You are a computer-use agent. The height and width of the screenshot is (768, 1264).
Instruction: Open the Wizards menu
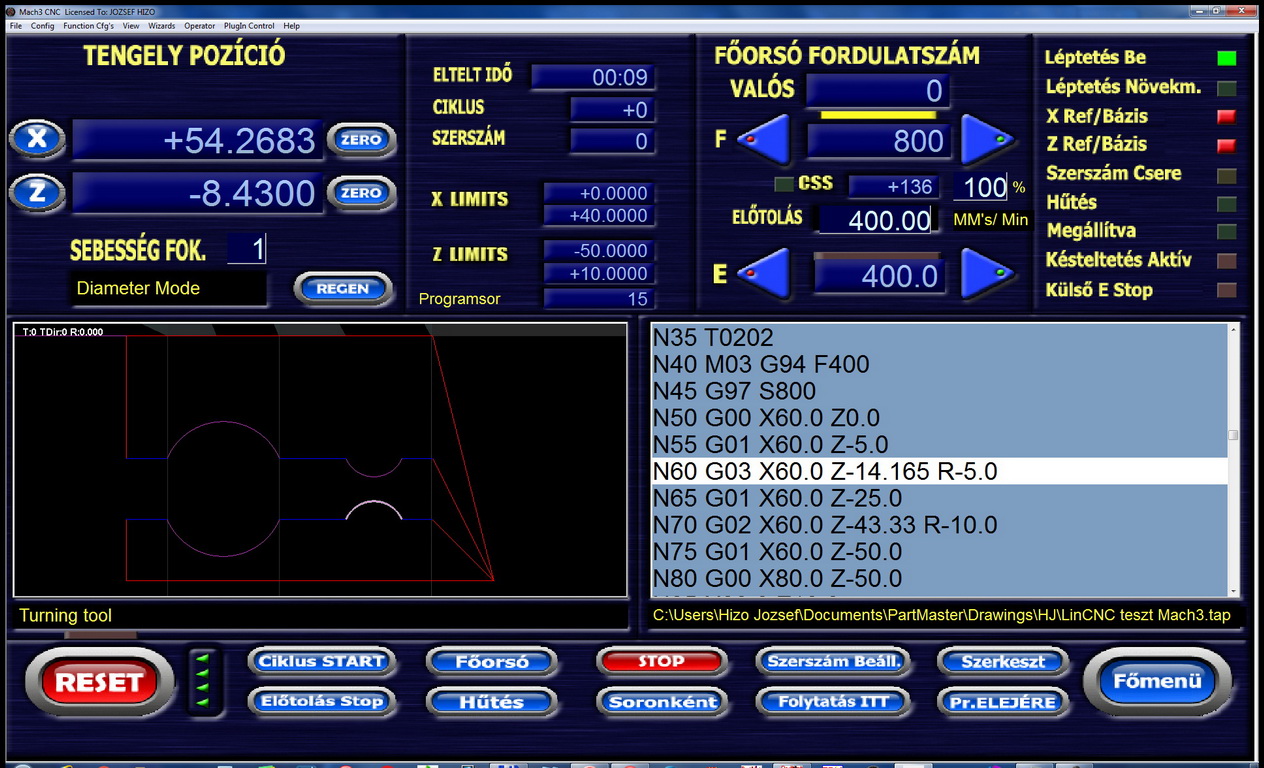click(162, 26)
